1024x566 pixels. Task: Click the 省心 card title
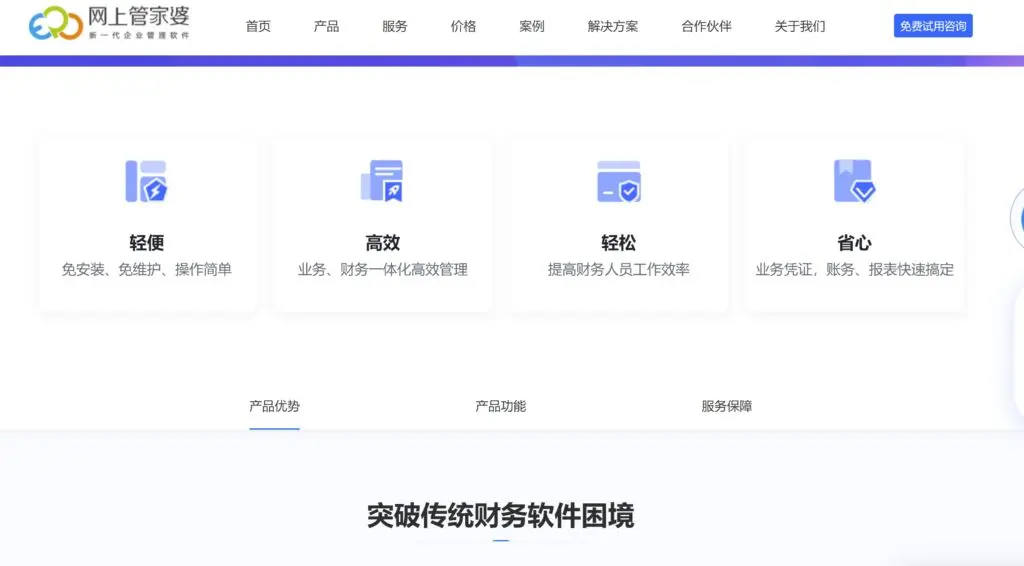[854, 243]
